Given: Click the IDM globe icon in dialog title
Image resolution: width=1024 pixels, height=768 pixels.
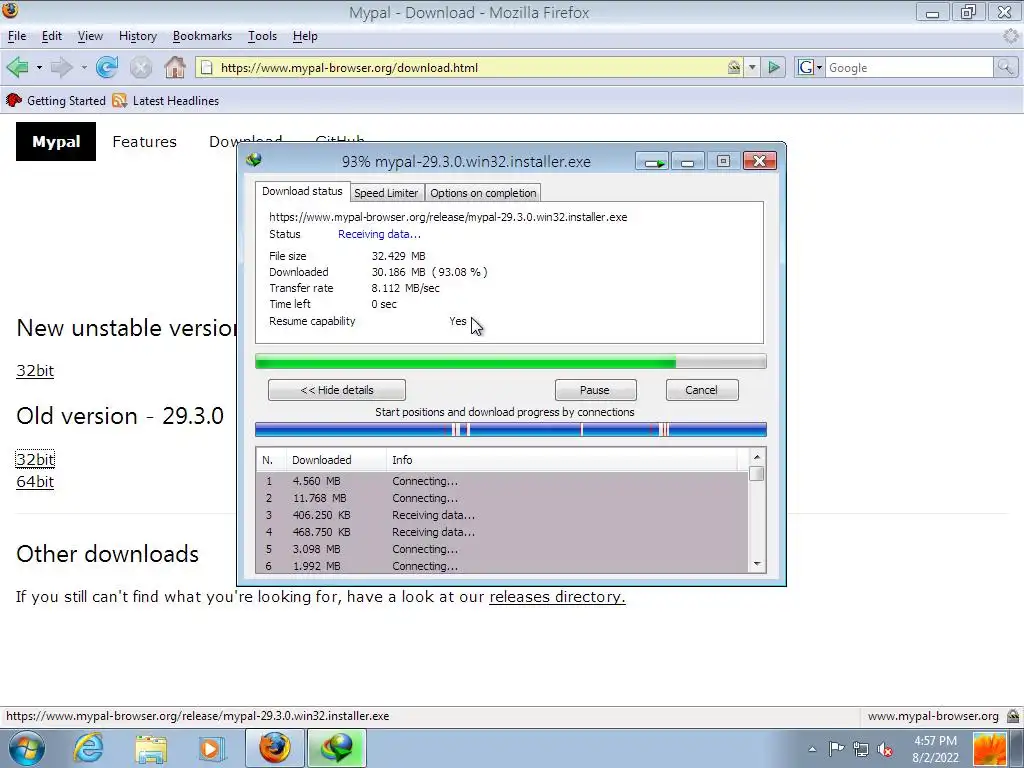Looking at the screenshot, I should [254, 160].
